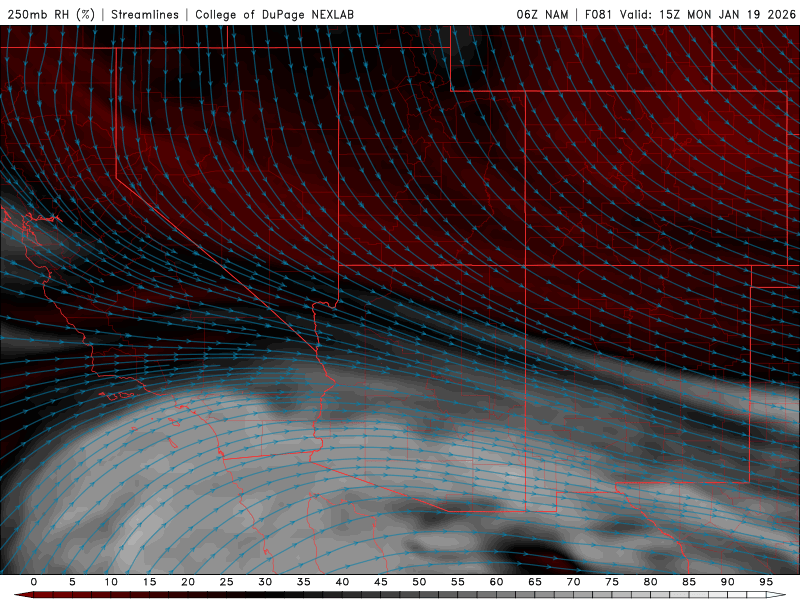Click the "15" value on the RH scale
Image resolution: width=800 pixels, height=600 pixels.
click(149, 582)
